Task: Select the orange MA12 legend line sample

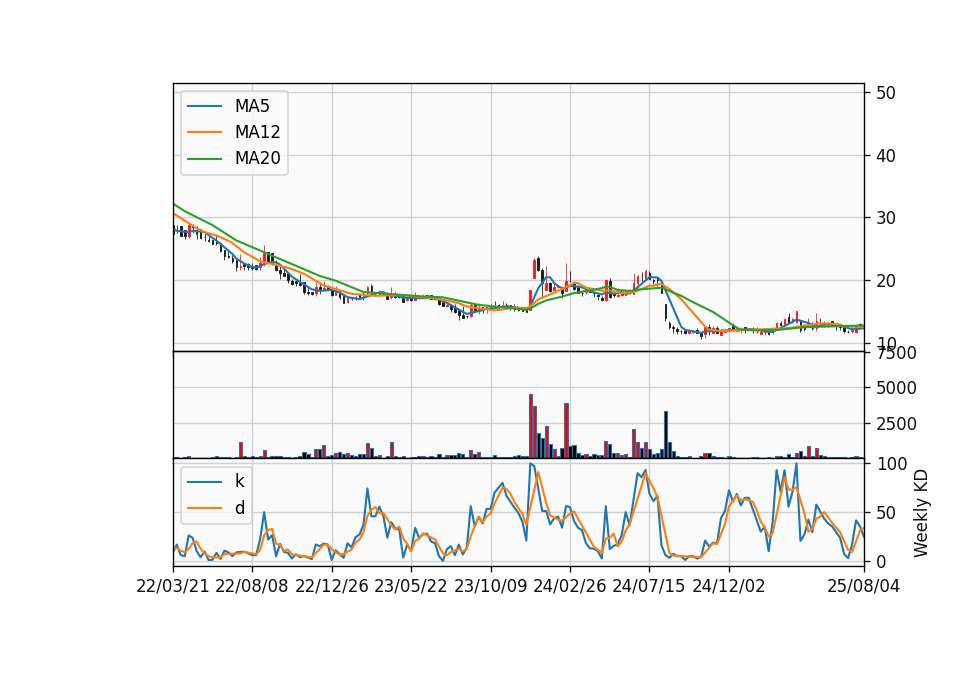Action: pyautogui.click(x=204, y=132)
